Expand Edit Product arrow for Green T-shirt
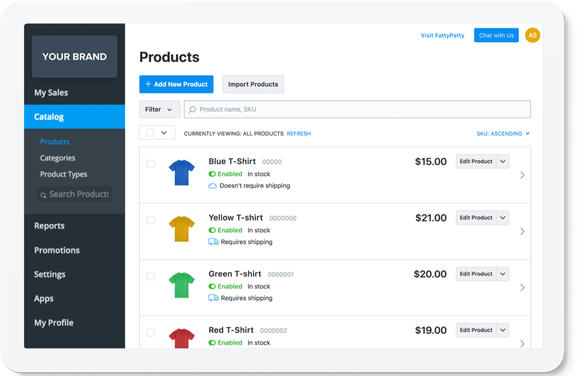The image size is (578, 376). coord(503,274)
